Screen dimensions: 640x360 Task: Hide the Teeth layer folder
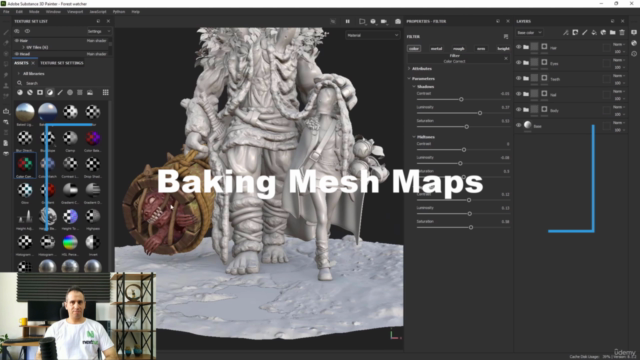pyautogui.click(x=518, y=78)
